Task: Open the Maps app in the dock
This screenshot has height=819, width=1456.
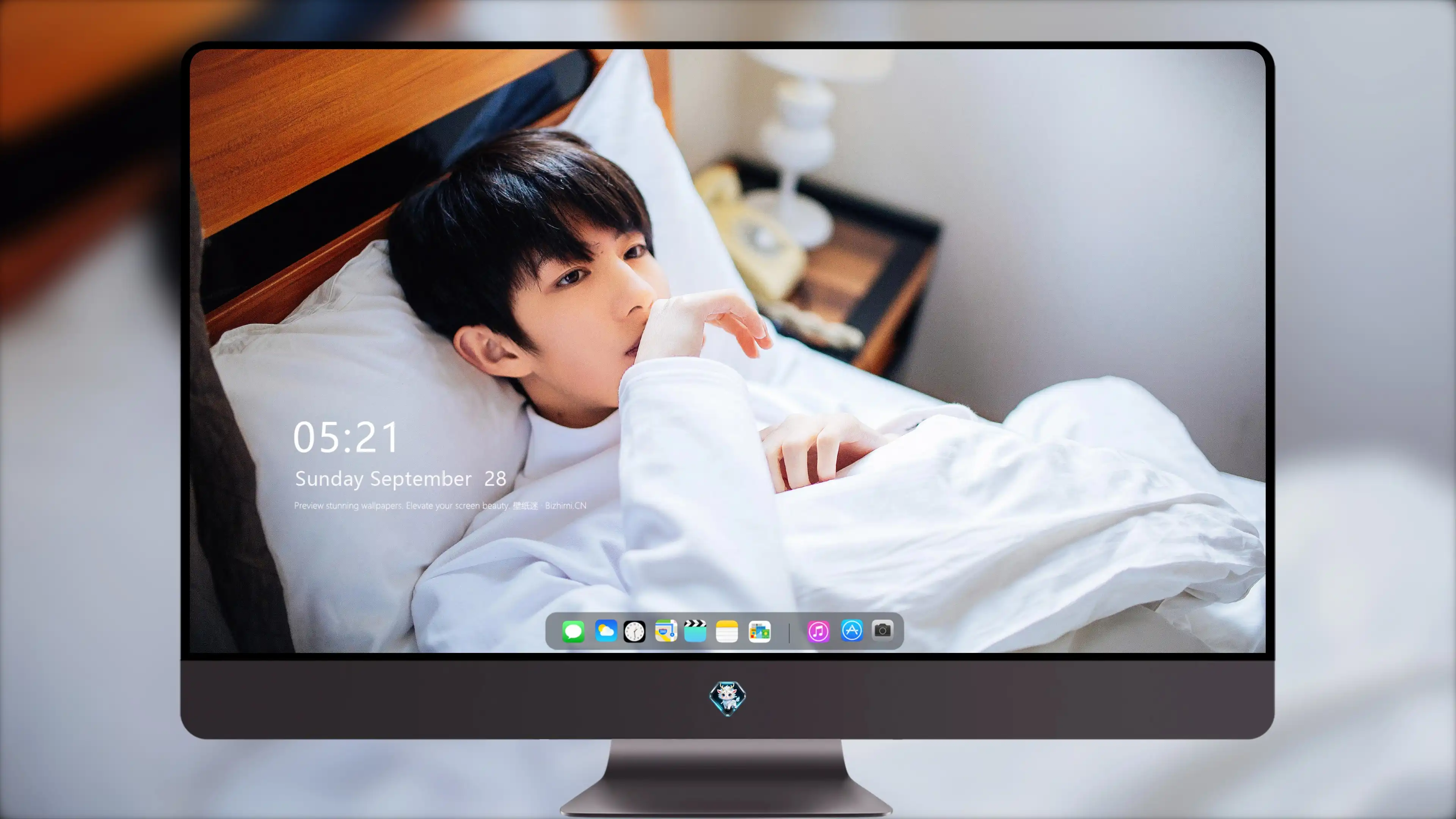Action: 666,631
